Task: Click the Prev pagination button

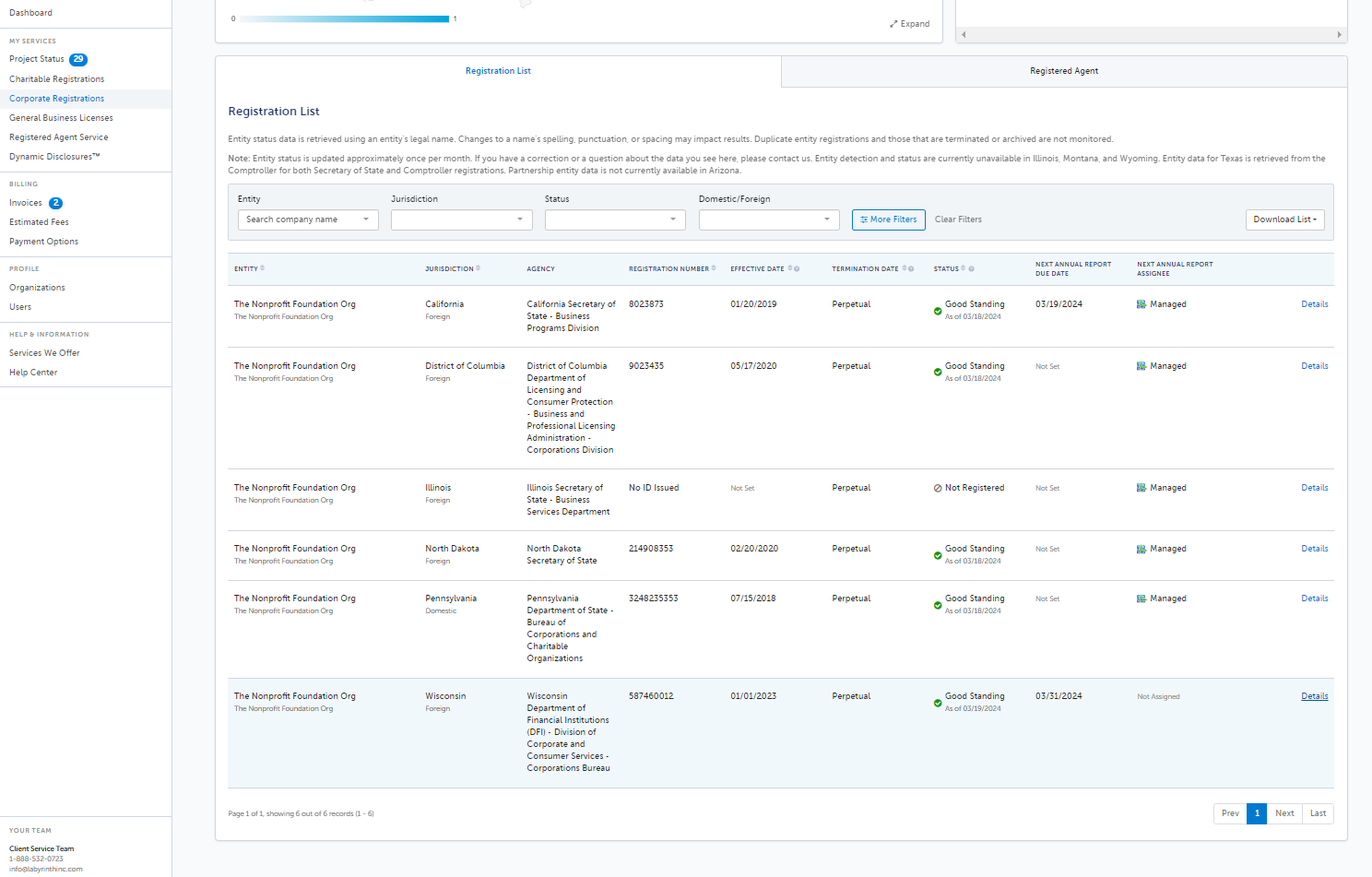Action: (1230, 813)
